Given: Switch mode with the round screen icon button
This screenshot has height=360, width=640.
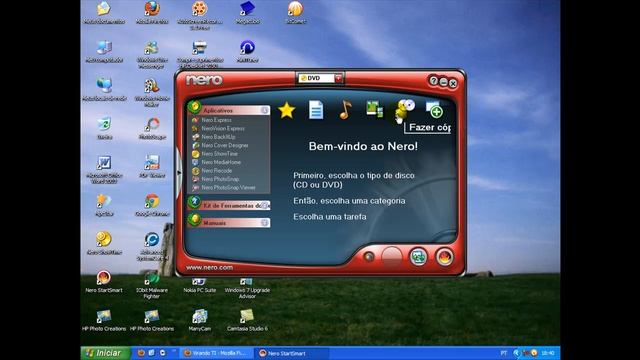Looking at the screenshot, I should (418, 257).
